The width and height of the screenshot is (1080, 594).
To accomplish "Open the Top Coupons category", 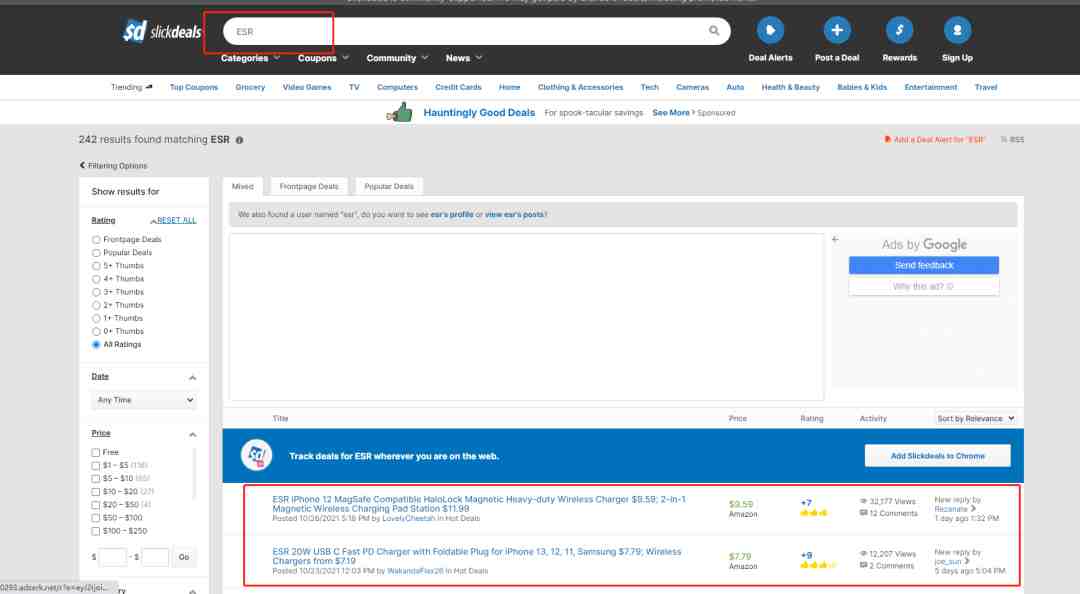I will point(194,87).
